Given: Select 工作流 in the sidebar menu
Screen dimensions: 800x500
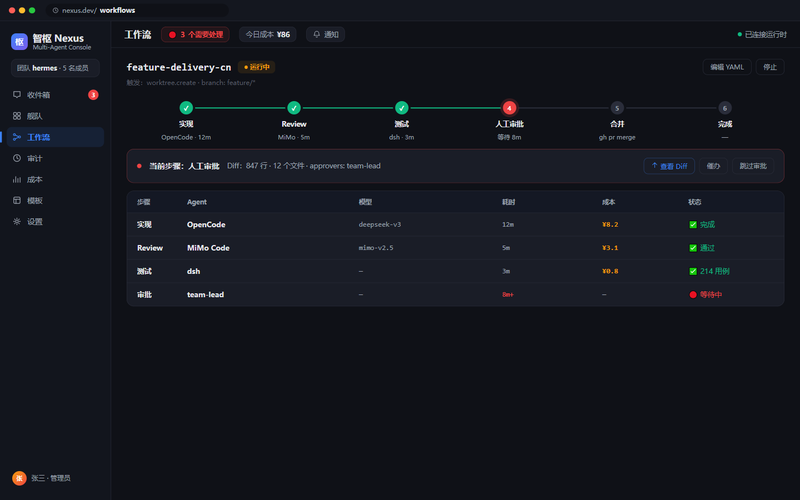Looking at the screenshot, I should 55,137.
